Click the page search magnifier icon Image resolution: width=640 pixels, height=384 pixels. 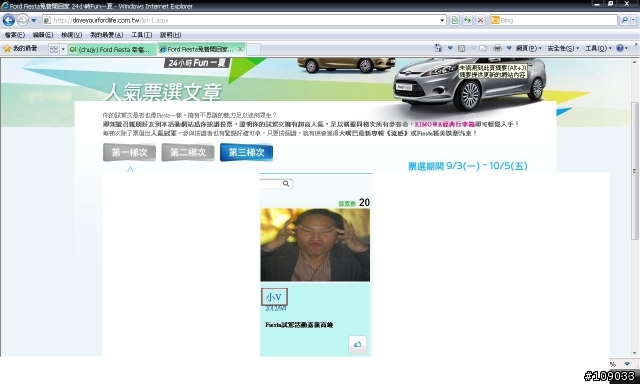(286, 184)
